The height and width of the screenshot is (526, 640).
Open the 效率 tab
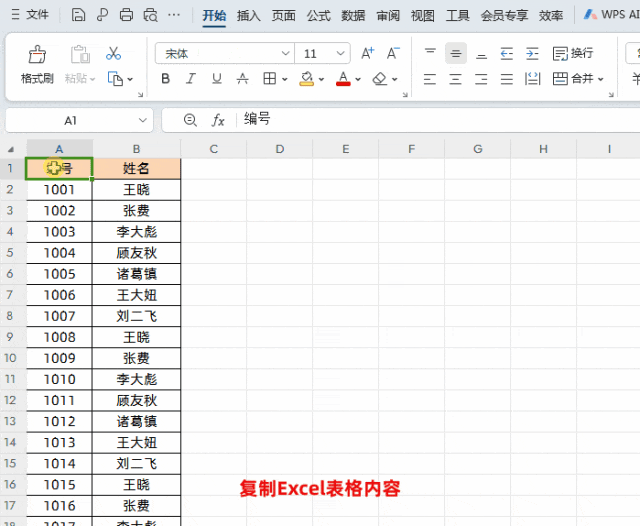coord(551,16)
